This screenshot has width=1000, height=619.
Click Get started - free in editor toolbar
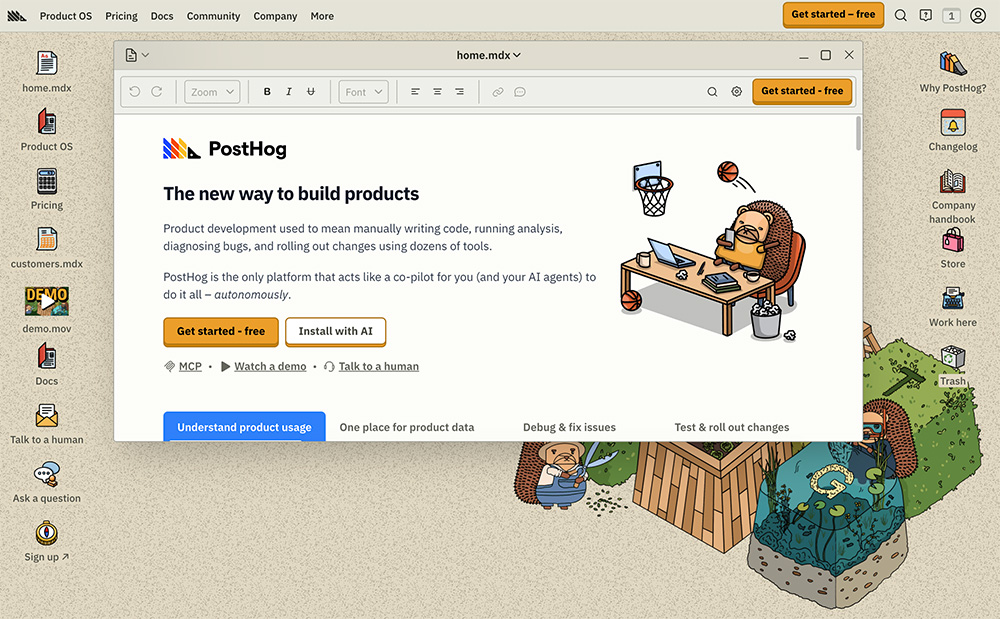click(x=802, y=91)
